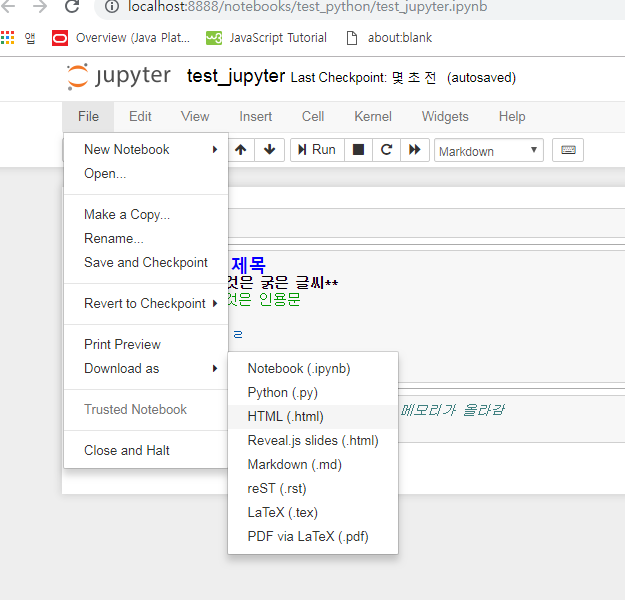The height and width of the screenshot is (600, 625).
Task: Choose Close and Halt
Action: point(146,450)
